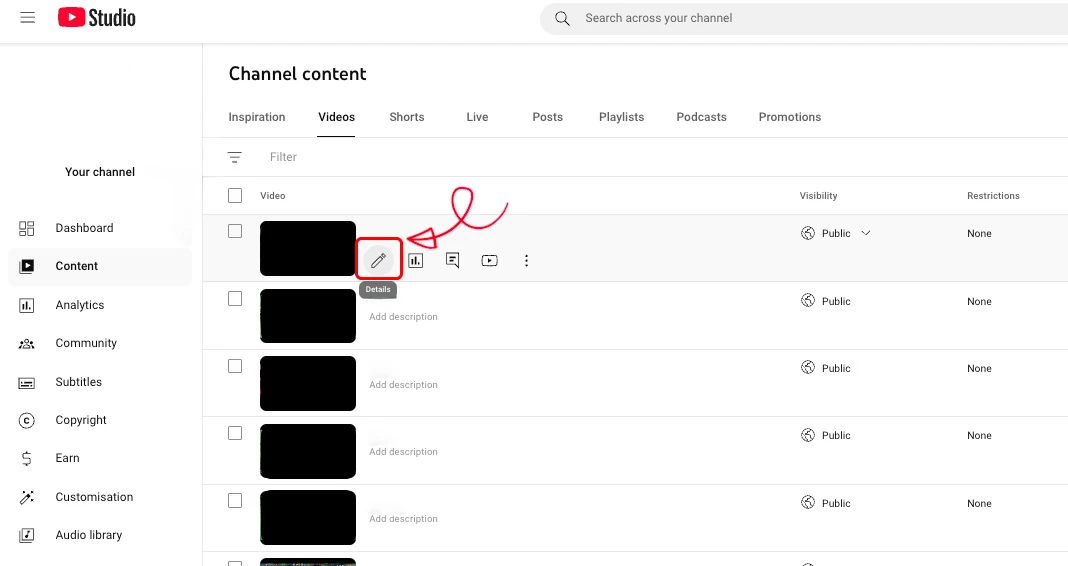Open the third listed video's thumbnail
The image size is (1068, 566).
(x=308, y=383)
